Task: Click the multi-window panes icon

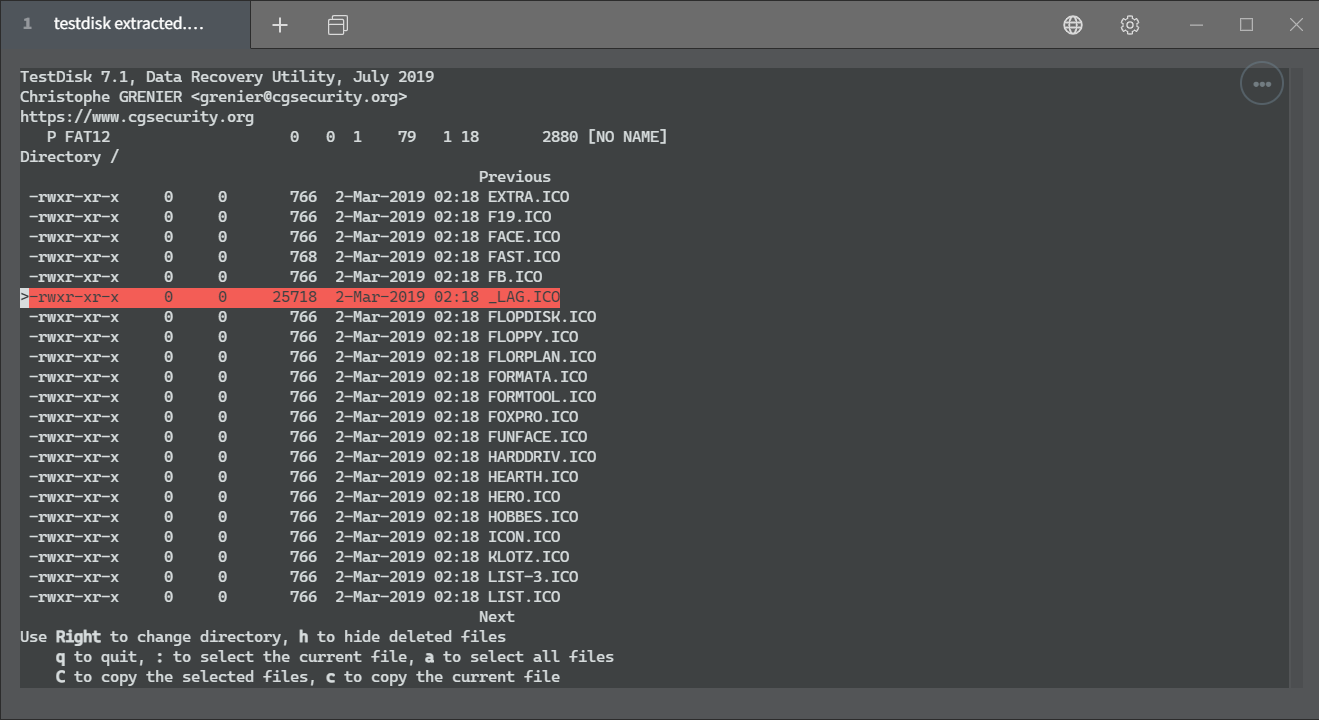Action: click(x=338, y=25)
